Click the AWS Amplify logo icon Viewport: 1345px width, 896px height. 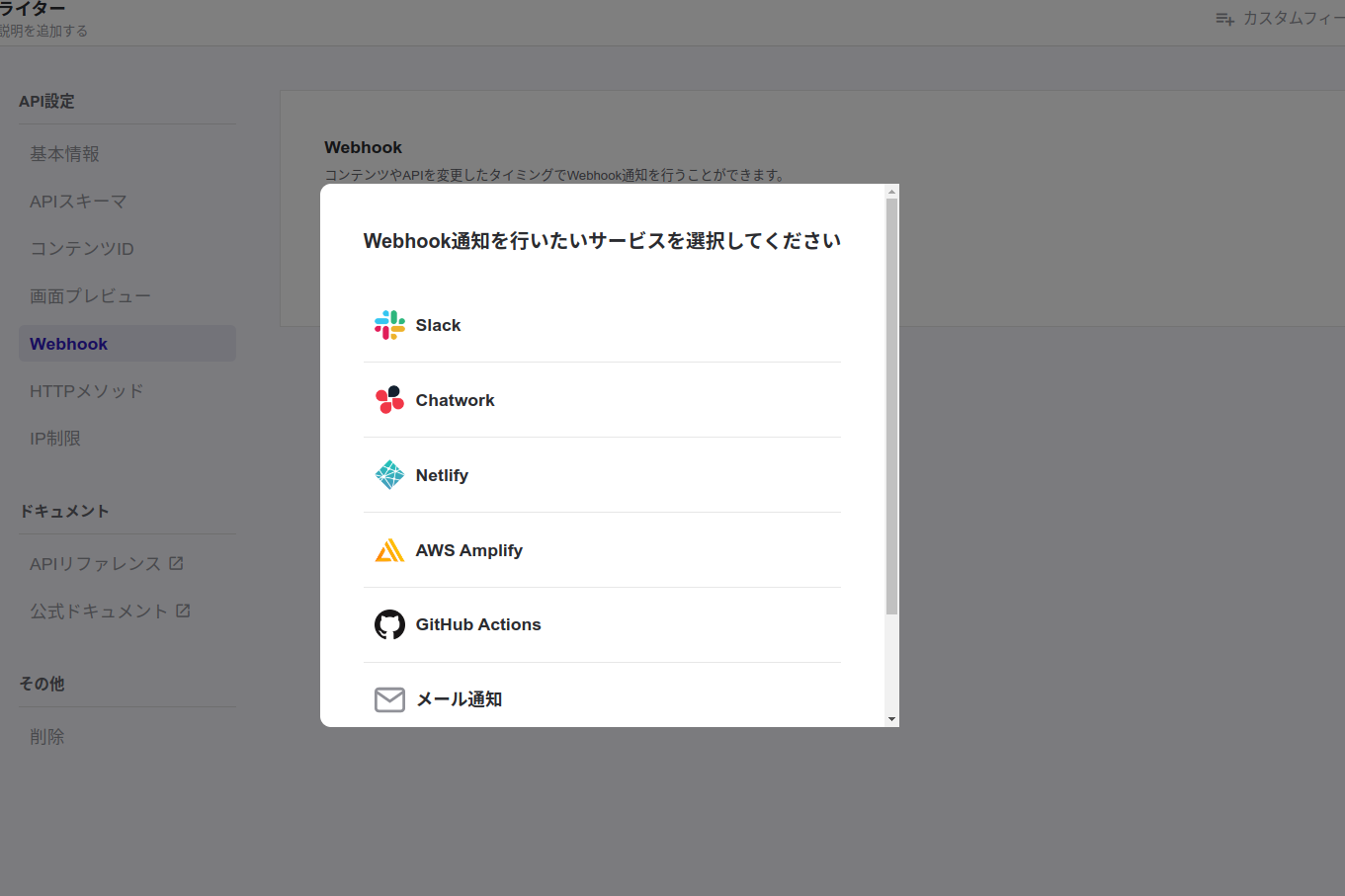[389, 550]
